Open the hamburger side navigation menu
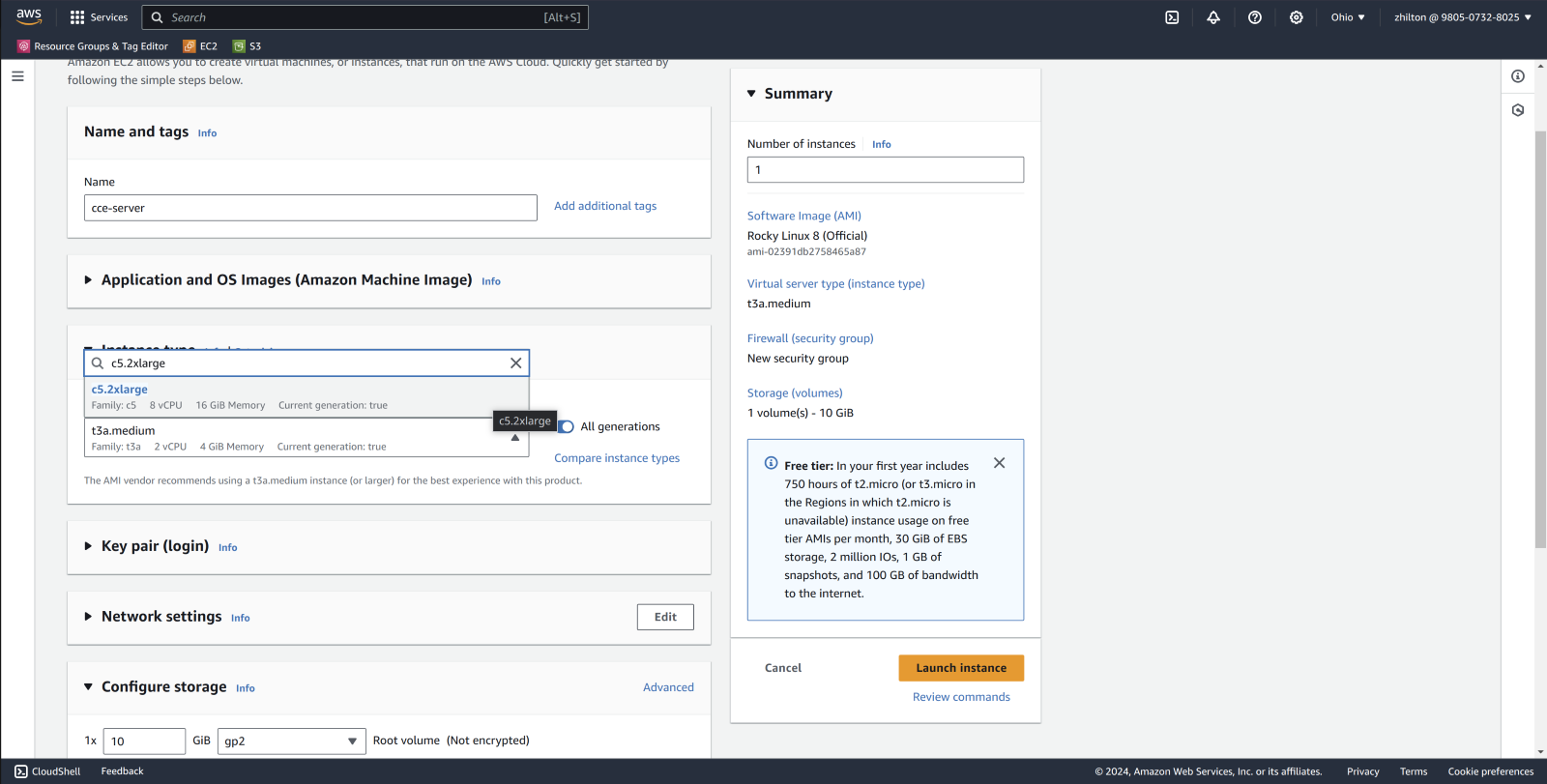 17,75
